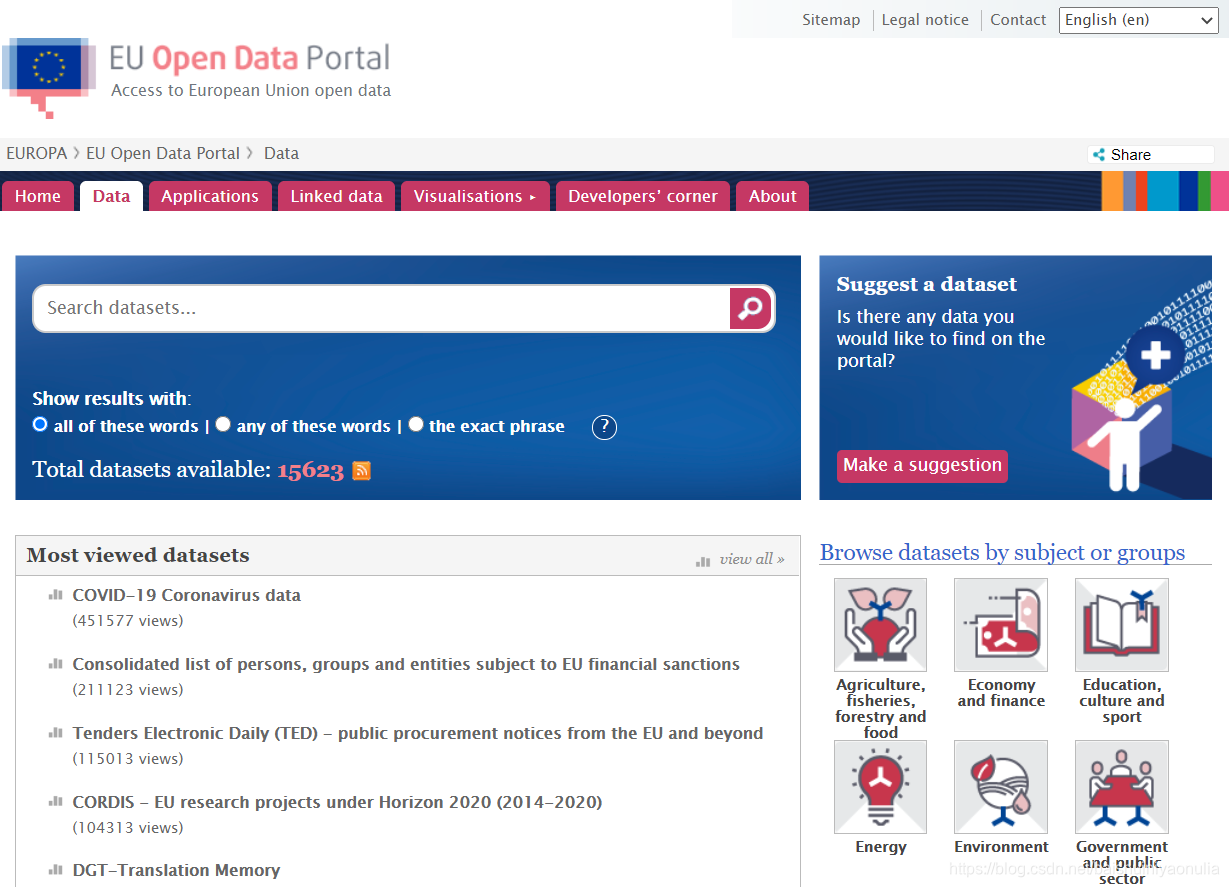Screen dimensions: 1229x887
Task: Select the Data tab
Action: 111,196
